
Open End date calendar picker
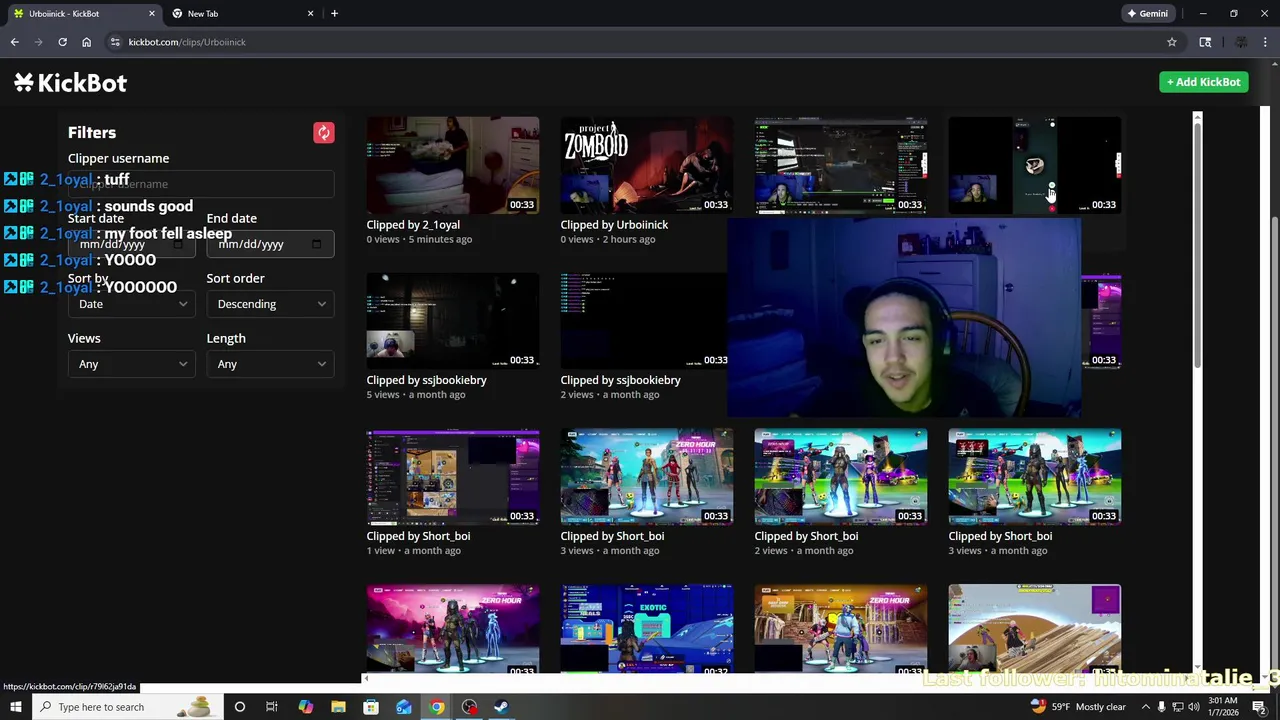317,244
